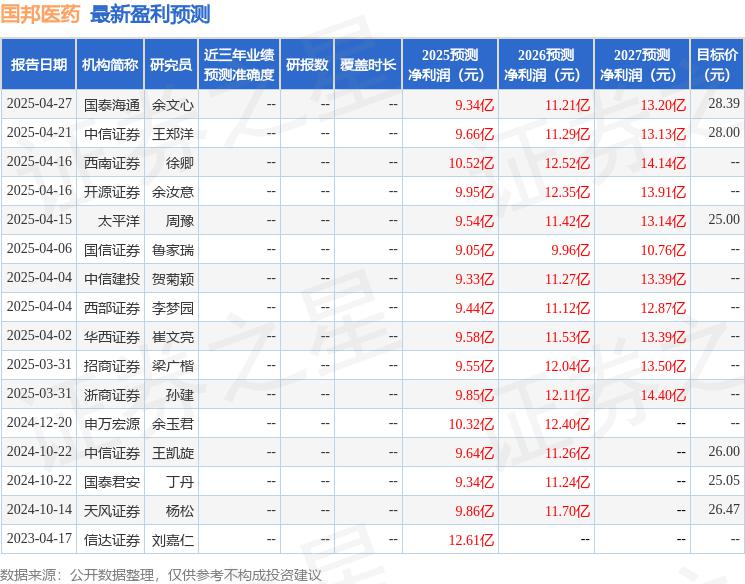
Task: Click institution 招商证券
Action: pos(112,365)
